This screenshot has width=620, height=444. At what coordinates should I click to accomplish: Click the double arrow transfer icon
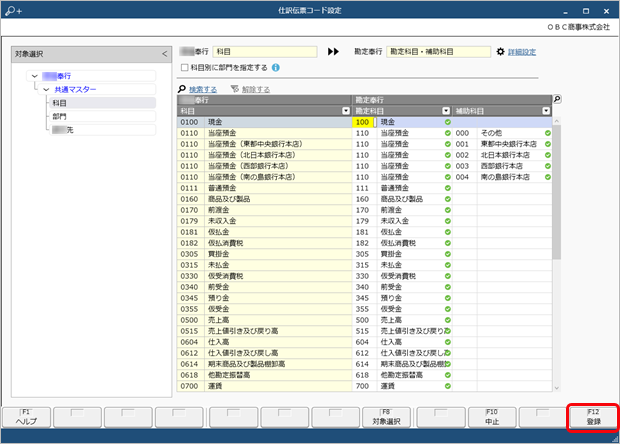(333, 52)
